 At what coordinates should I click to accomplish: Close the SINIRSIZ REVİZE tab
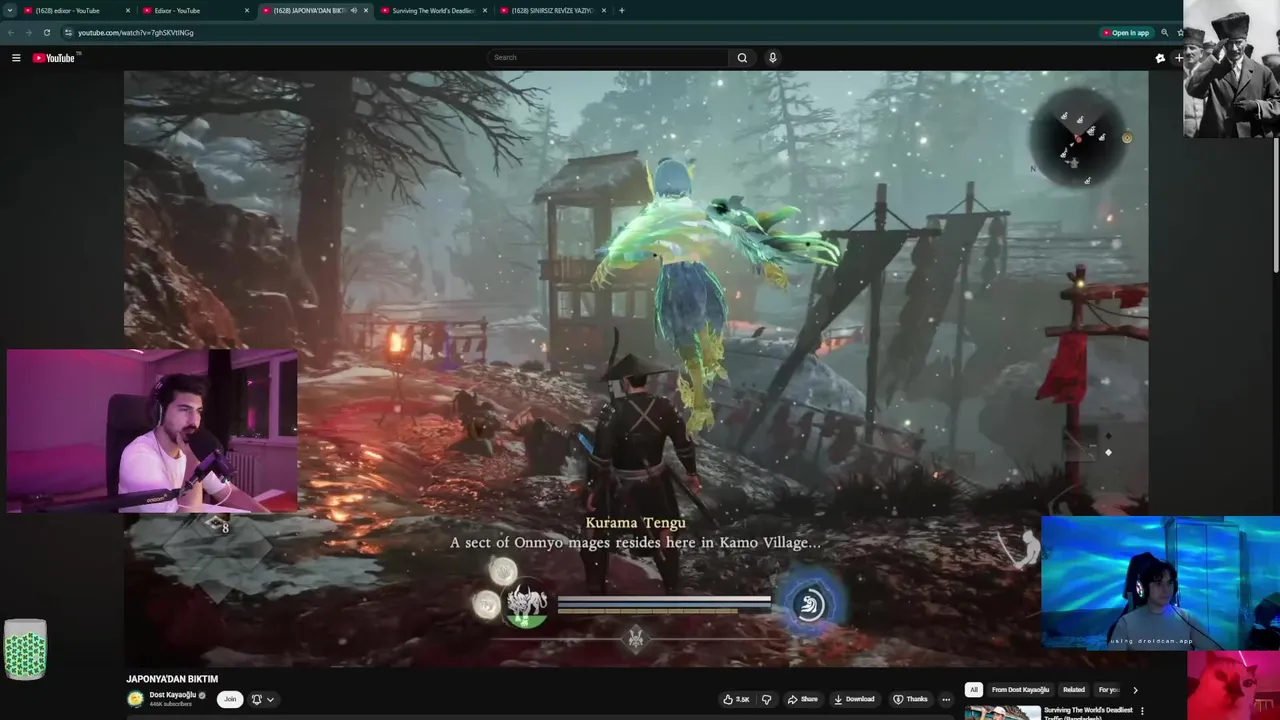point(604,11)
